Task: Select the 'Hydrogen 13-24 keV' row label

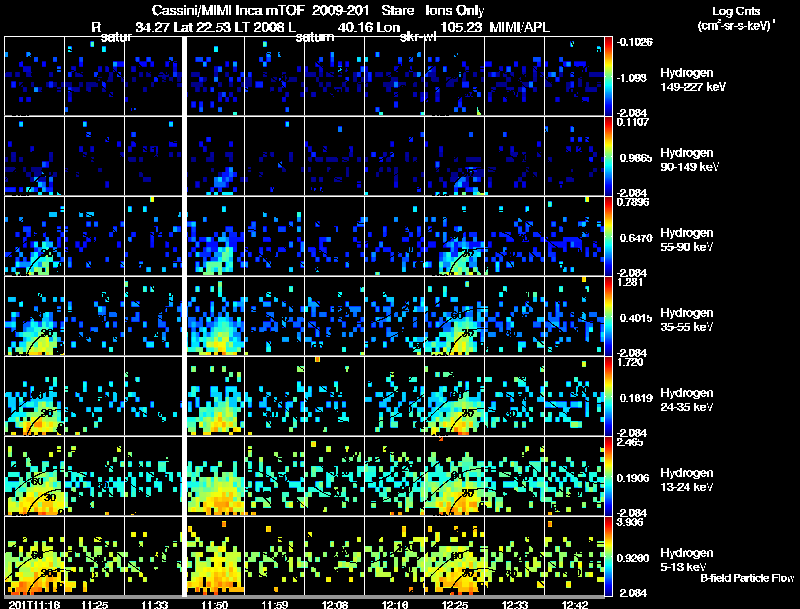Action: click(687, 480)
